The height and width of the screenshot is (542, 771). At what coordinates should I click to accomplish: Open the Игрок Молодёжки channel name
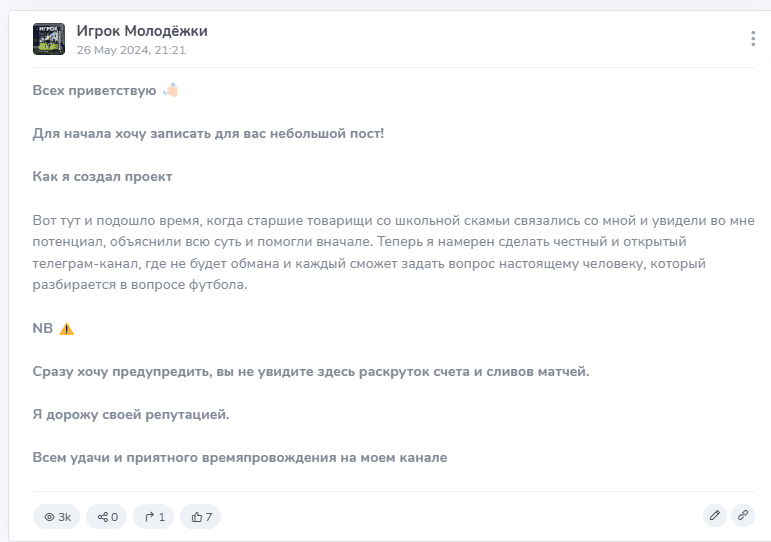coord(142,31)
